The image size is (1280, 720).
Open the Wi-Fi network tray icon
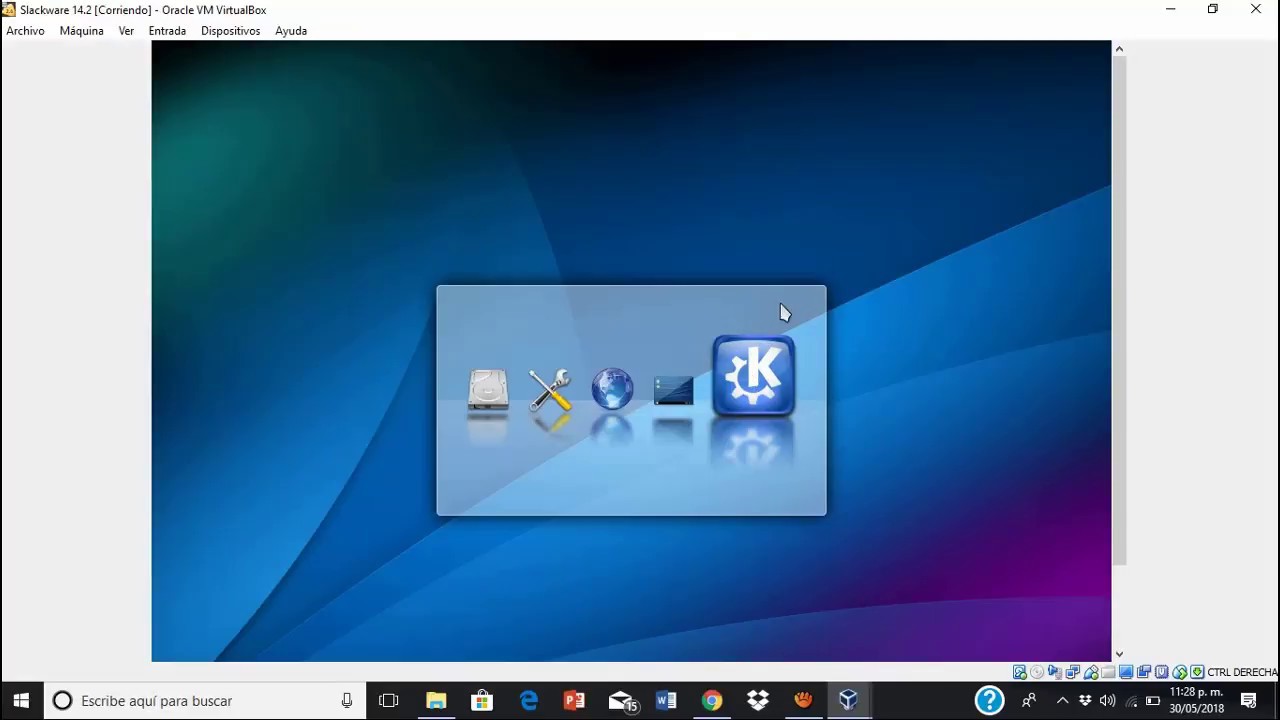click(1131, 701)
